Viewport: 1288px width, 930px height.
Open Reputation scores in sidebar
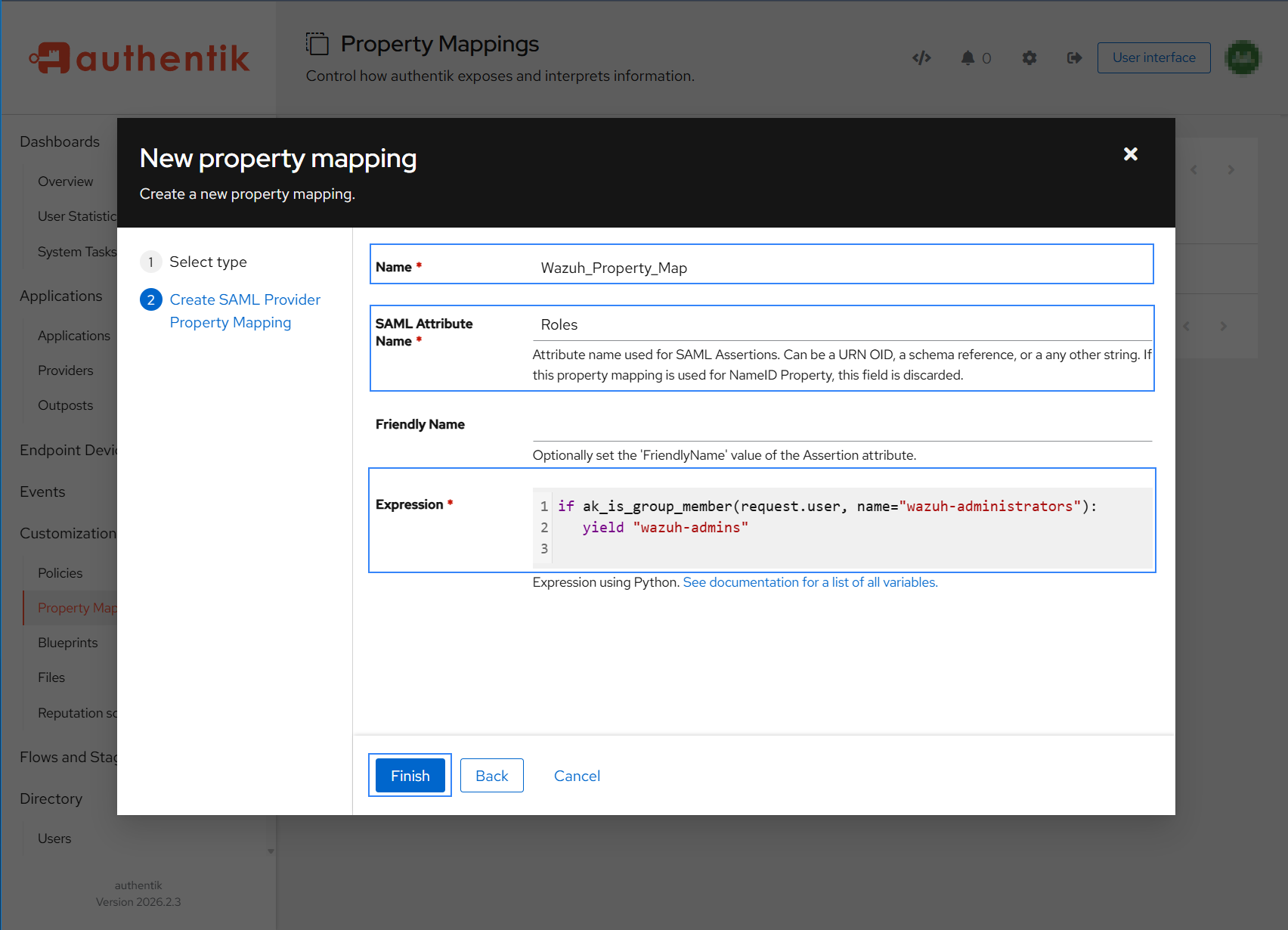coord(77,713)
